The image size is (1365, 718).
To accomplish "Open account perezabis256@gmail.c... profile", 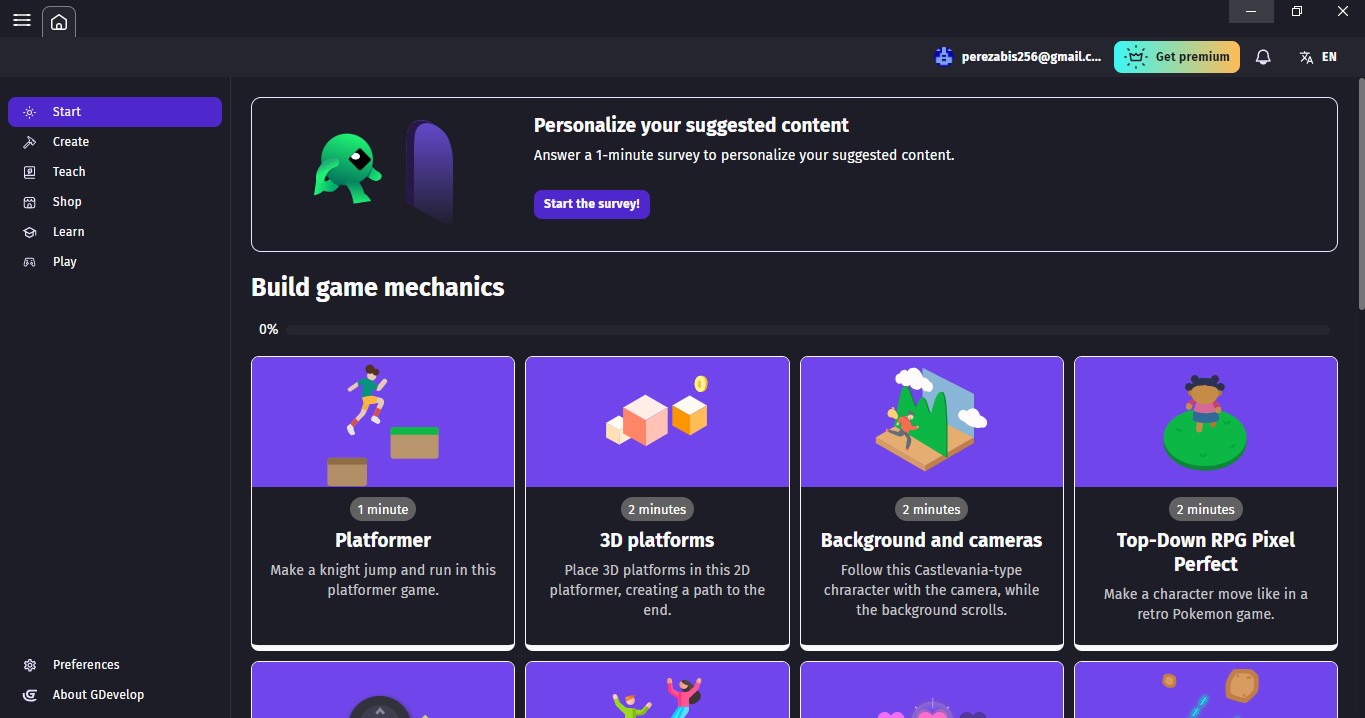I will 1017,57.
